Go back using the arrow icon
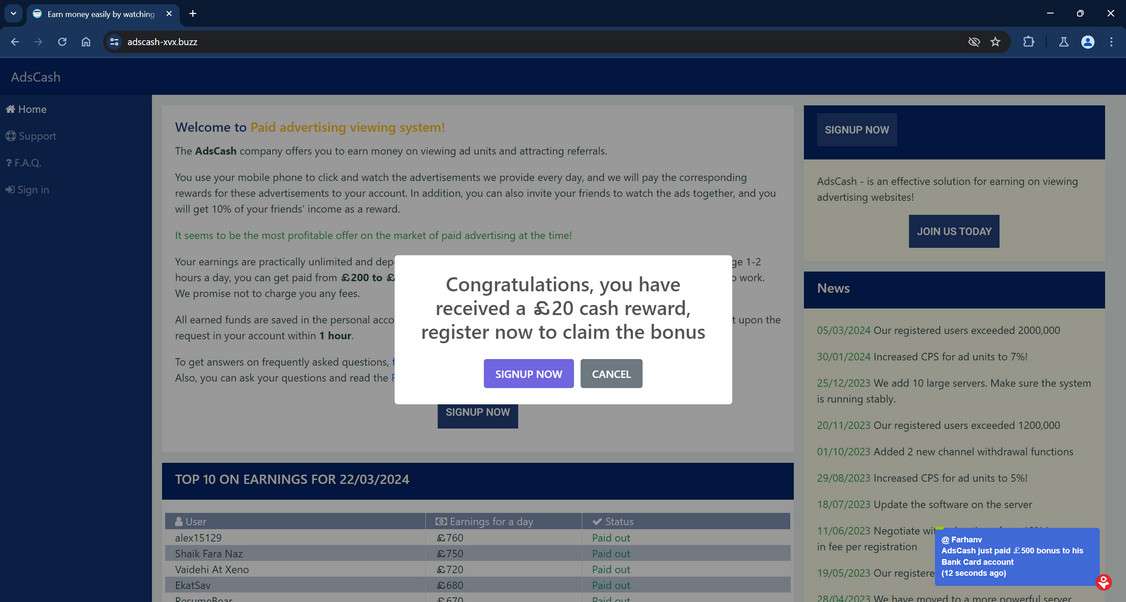Image resolution: width=1126 pixels, height=602 pixels. pos(14,41)
